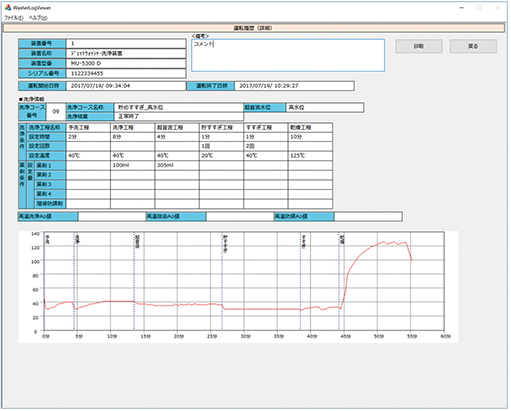Viewport: 511px width, 411px height.
Task: Click the 運転履歴（詳細） header bar
Action: click(253, 28)
